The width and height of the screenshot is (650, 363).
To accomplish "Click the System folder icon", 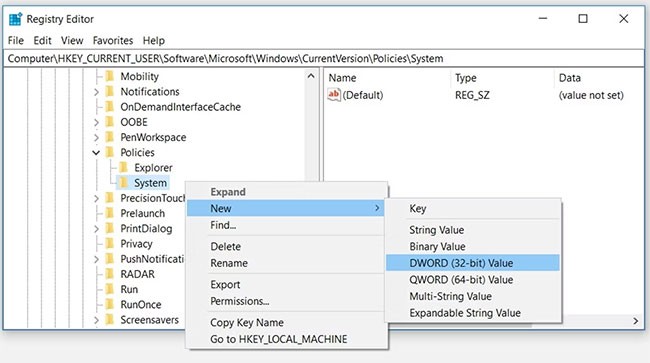I will [x=124, y=183].
